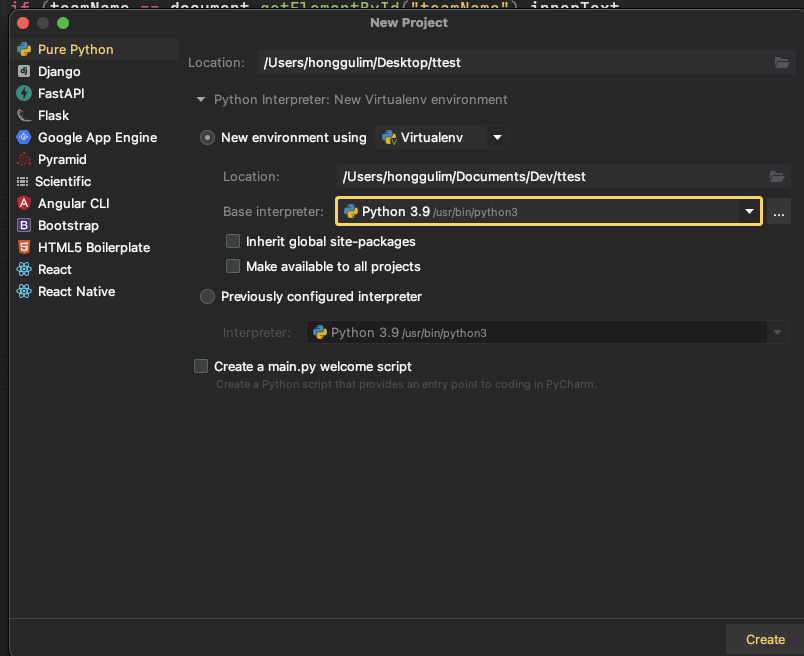This screenshot has height=656, width=804.
Task: Click the ellipsis button beside Base interpreter
Action: 778,212
